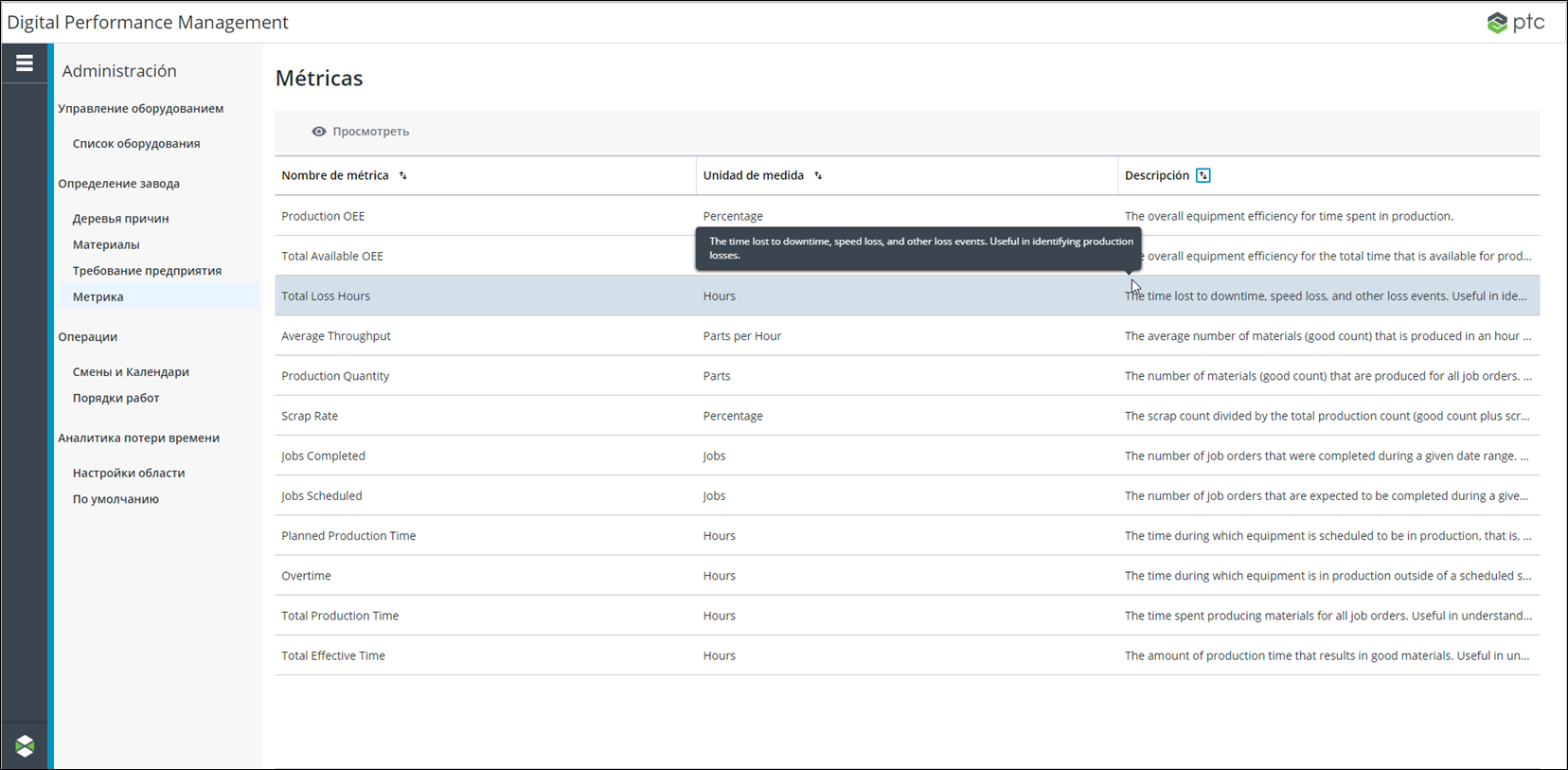Select the Total Loss Hours metric
Image resolution: width=1568 pixels, height=770 pixels.
(907, 295)
